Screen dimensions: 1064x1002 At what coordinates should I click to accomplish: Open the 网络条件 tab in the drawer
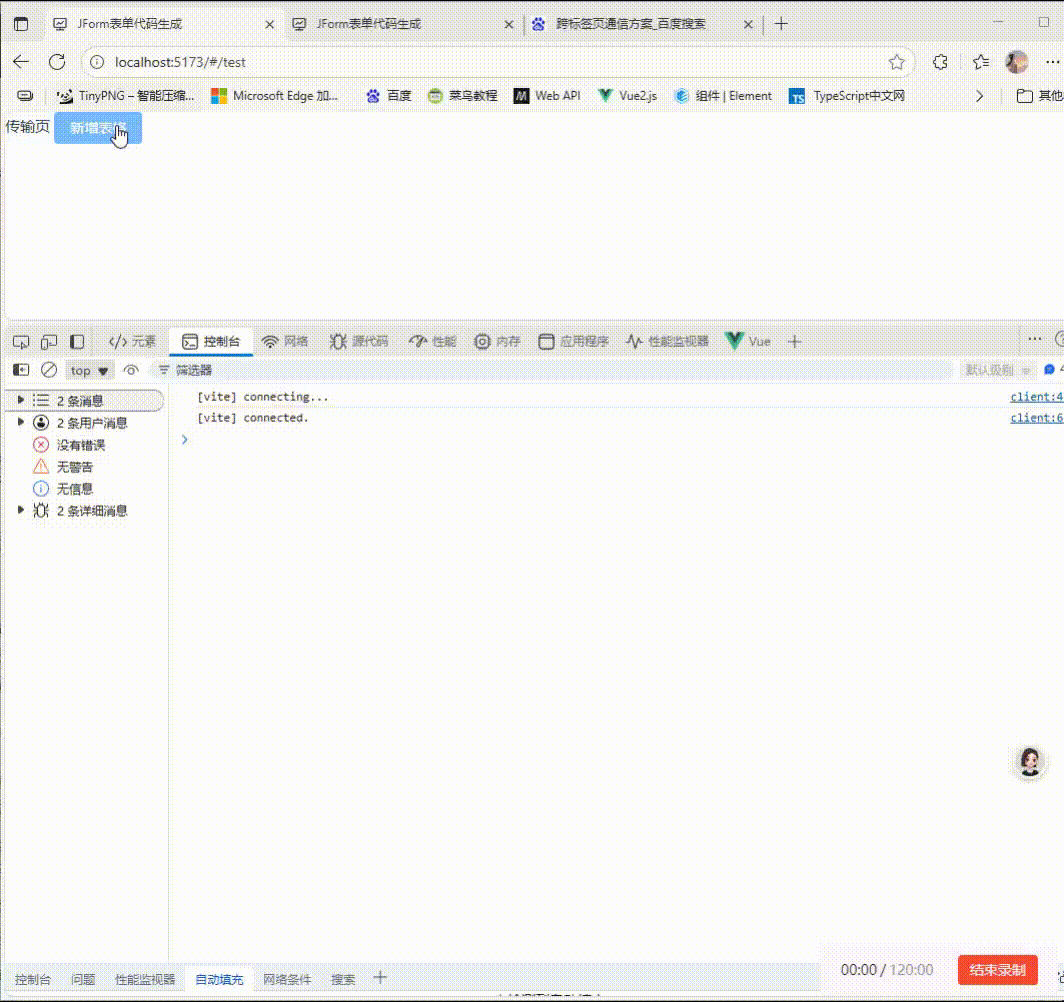point(287,979)
